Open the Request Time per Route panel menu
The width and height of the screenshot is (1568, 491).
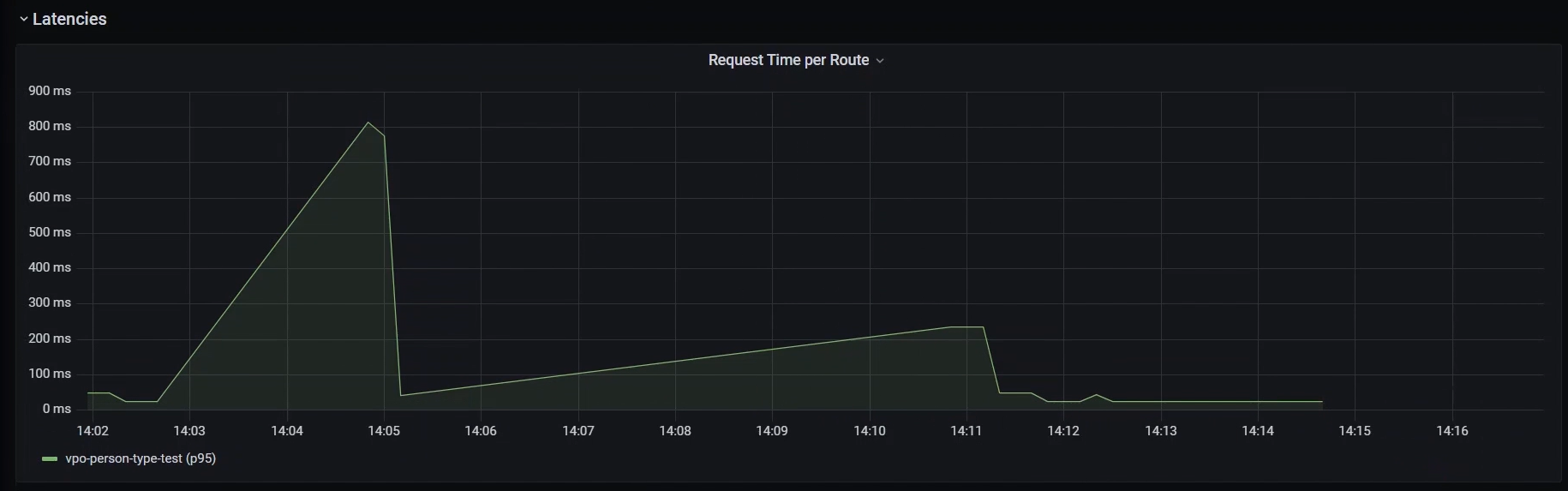788,60
